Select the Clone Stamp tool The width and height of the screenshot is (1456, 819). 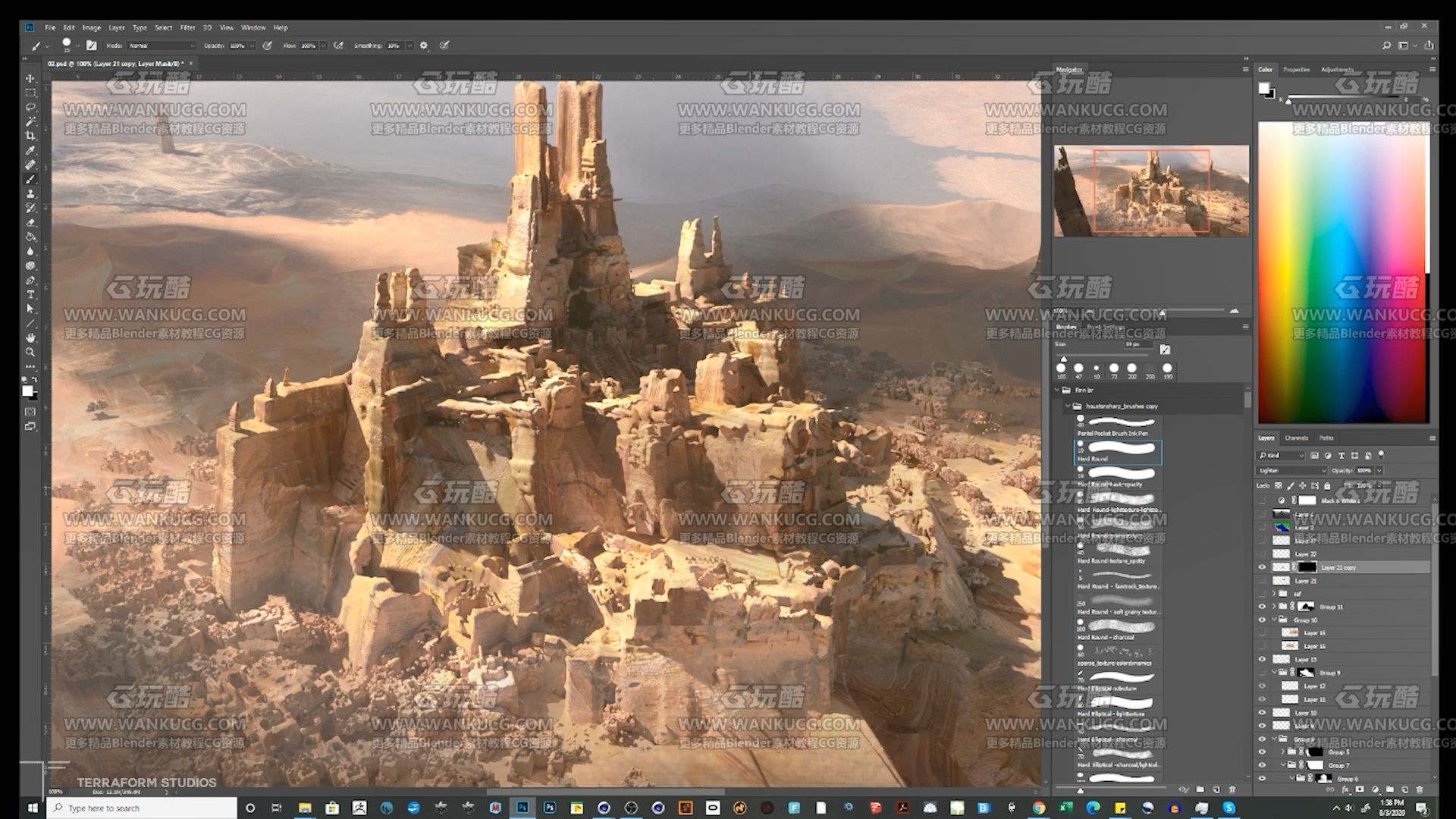tap(30, 193)
